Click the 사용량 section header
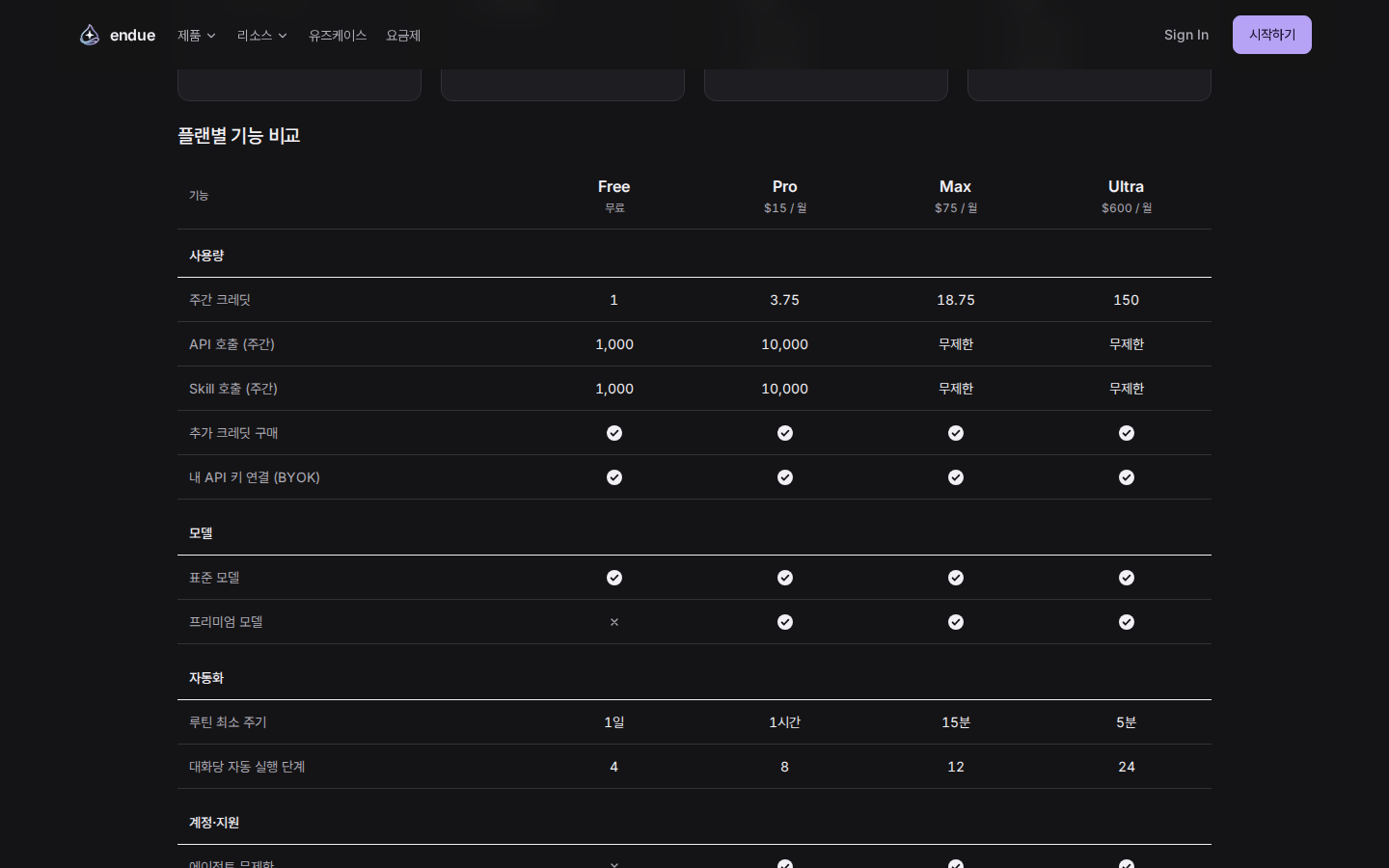 206,256
